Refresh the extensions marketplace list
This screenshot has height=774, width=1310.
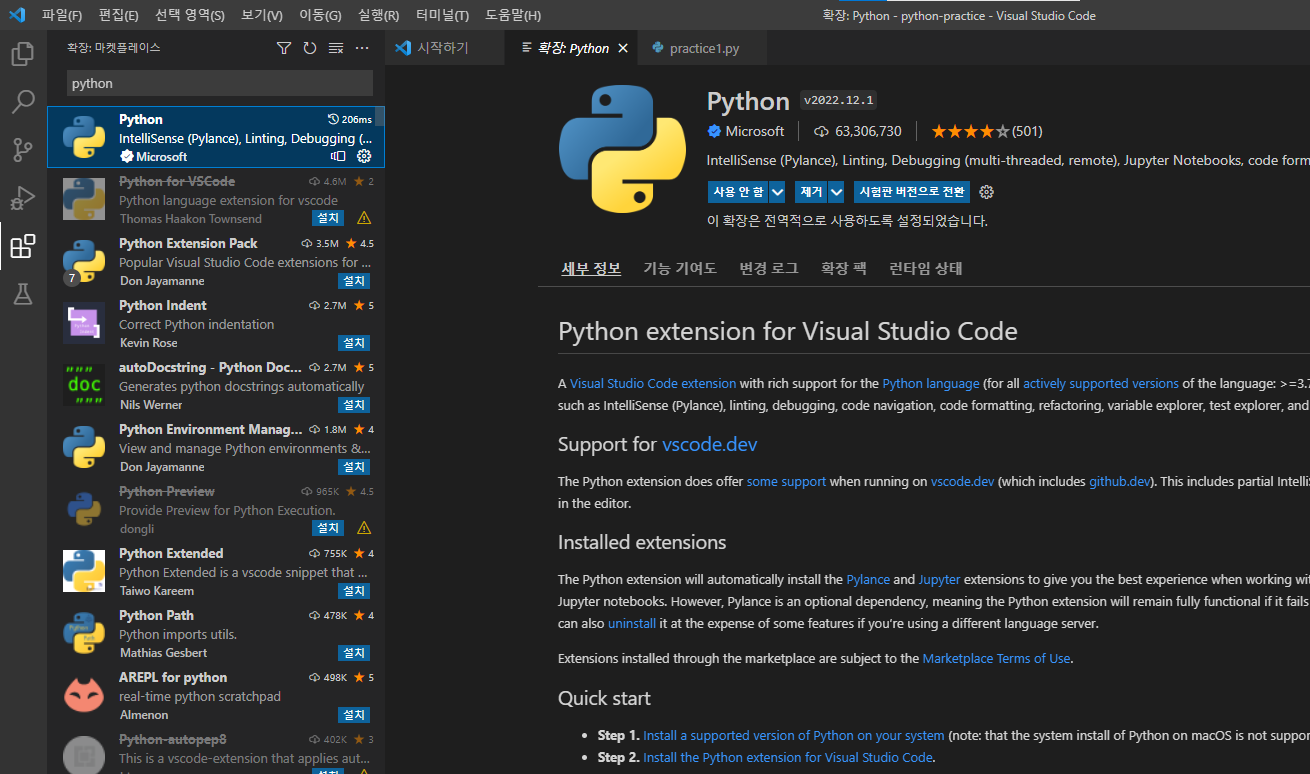(310, 48)
